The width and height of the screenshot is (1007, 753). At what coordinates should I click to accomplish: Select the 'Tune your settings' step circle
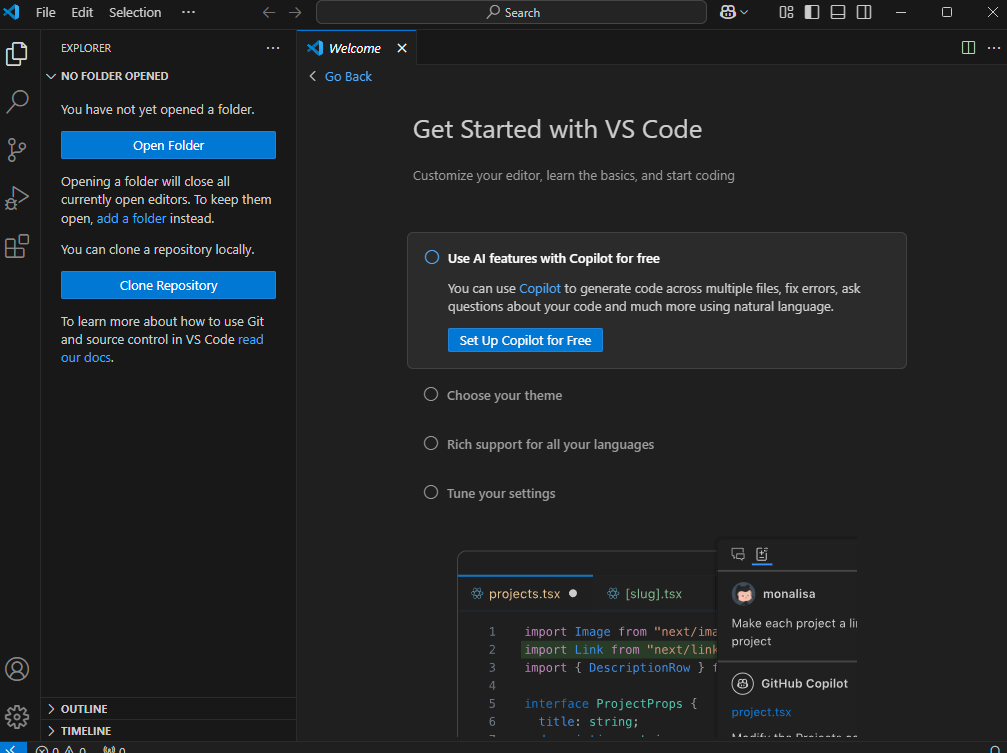431,492
